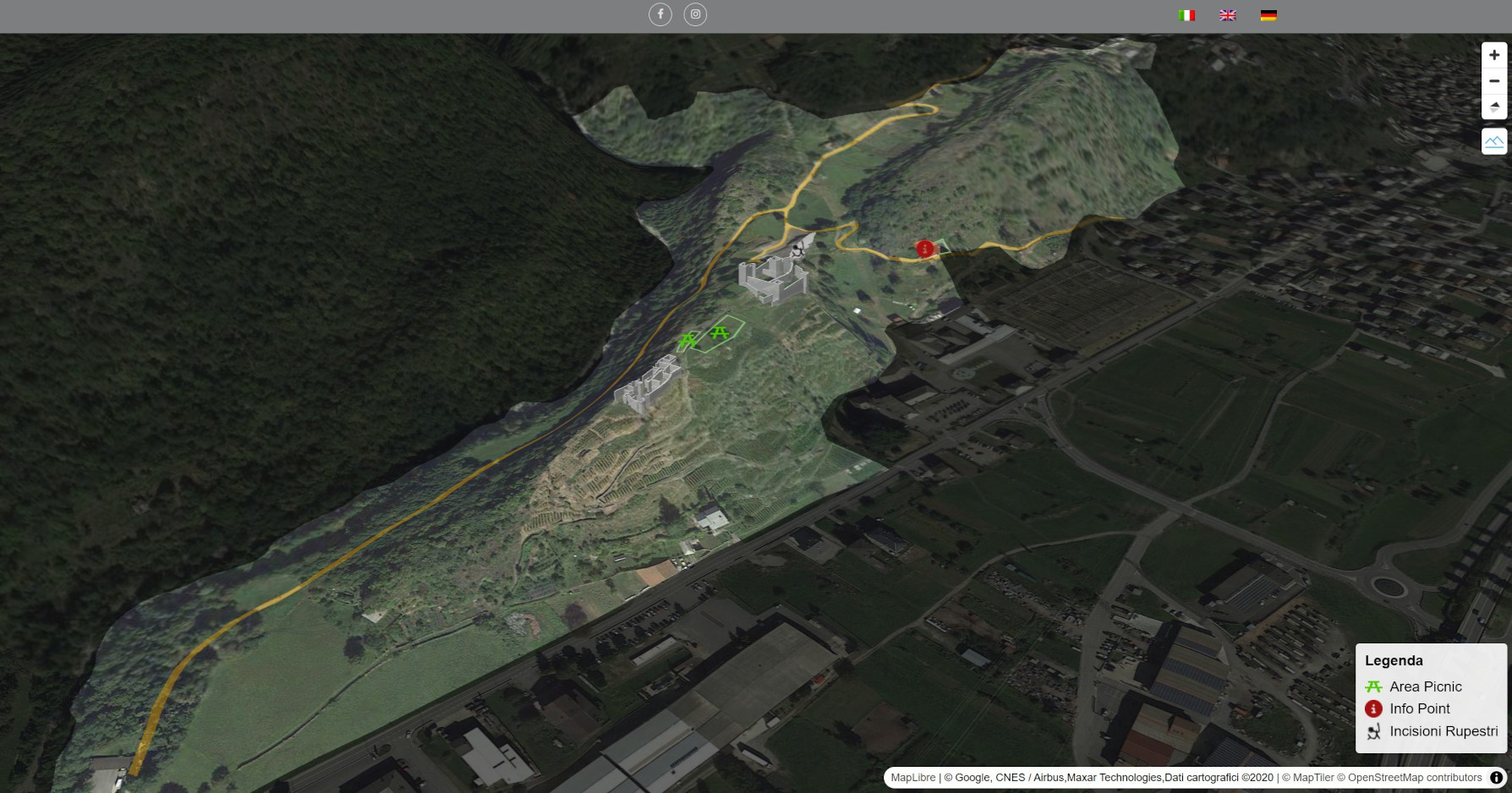Viewport: 1512px width, 793px height.
Task: Open the Instagram profile icon
Action: (695, 14)
